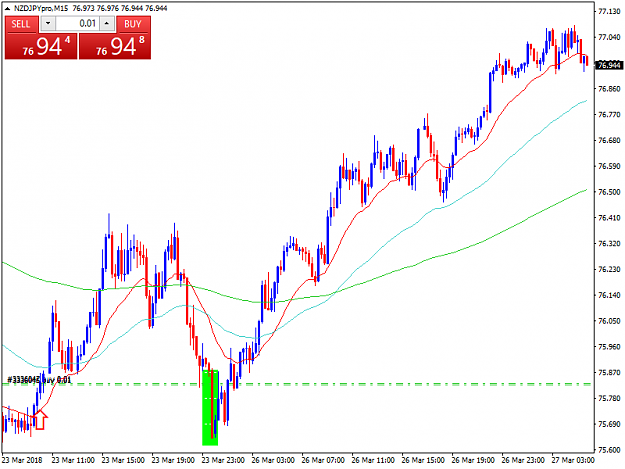The image size is (625, 469).
Task: Click the red up-arrow buy entry marker
Action: (x=39, y=420)
